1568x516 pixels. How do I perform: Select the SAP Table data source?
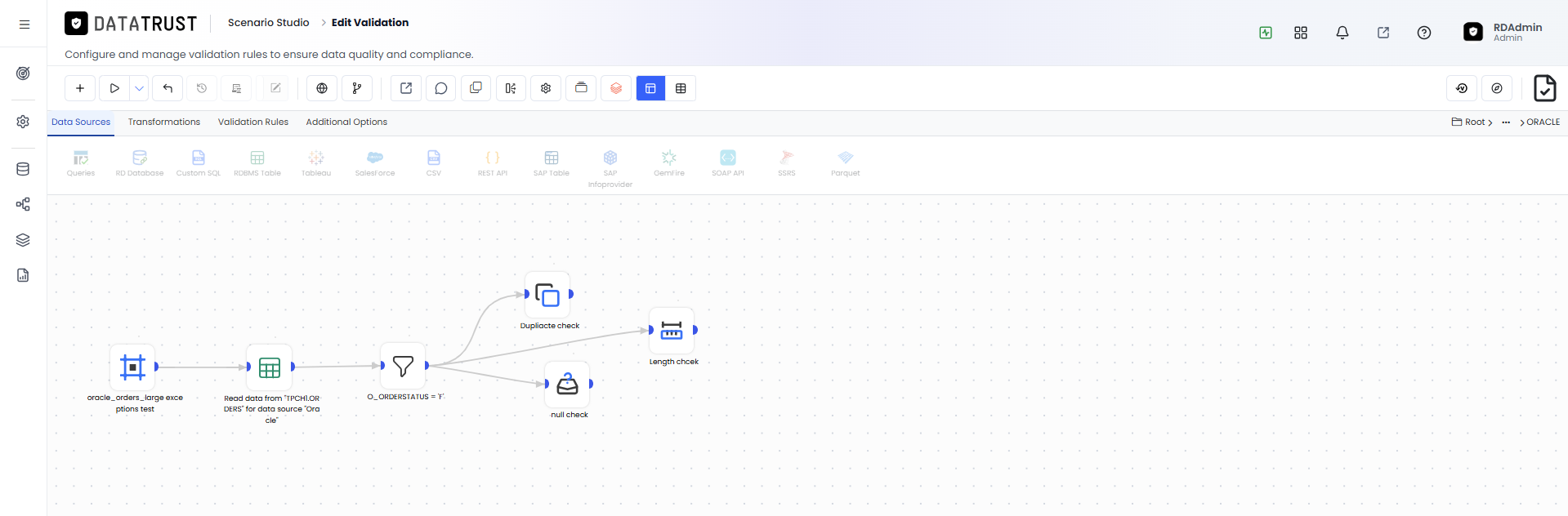pyautogui.click(x=552, y=163)
